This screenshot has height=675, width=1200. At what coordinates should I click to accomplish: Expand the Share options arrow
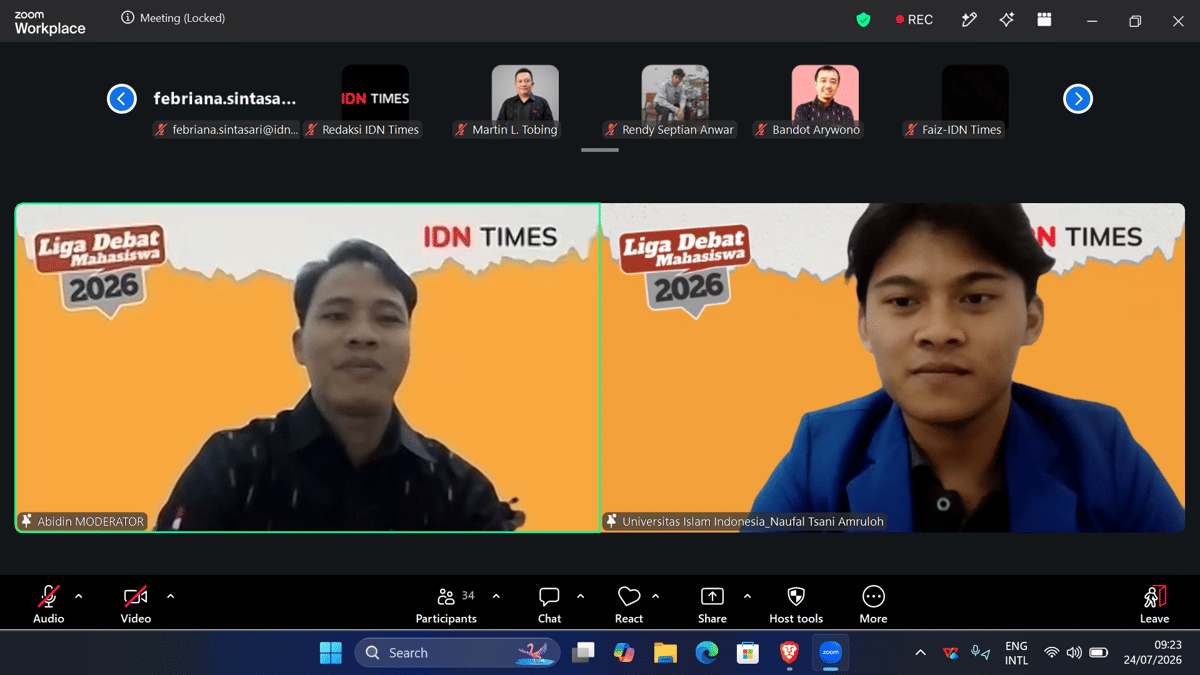point(747,596)
